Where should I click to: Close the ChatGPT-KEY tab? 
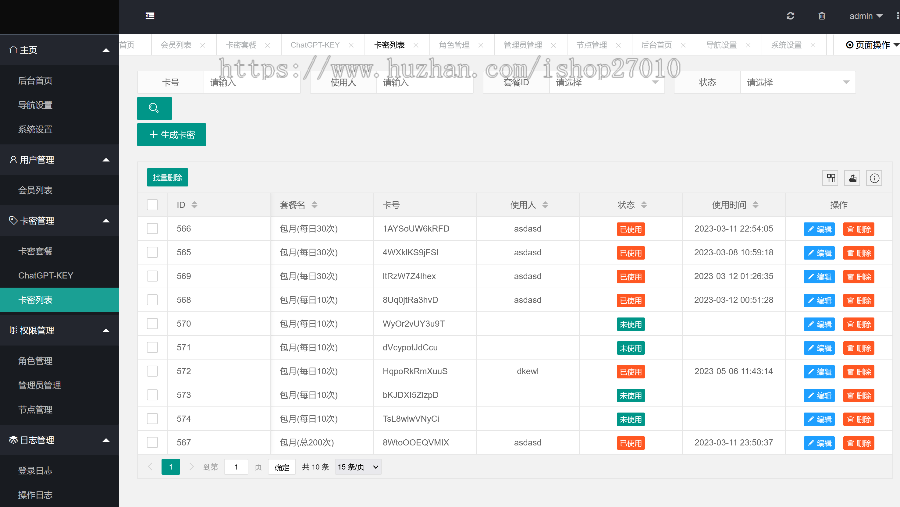coord(351,45)
